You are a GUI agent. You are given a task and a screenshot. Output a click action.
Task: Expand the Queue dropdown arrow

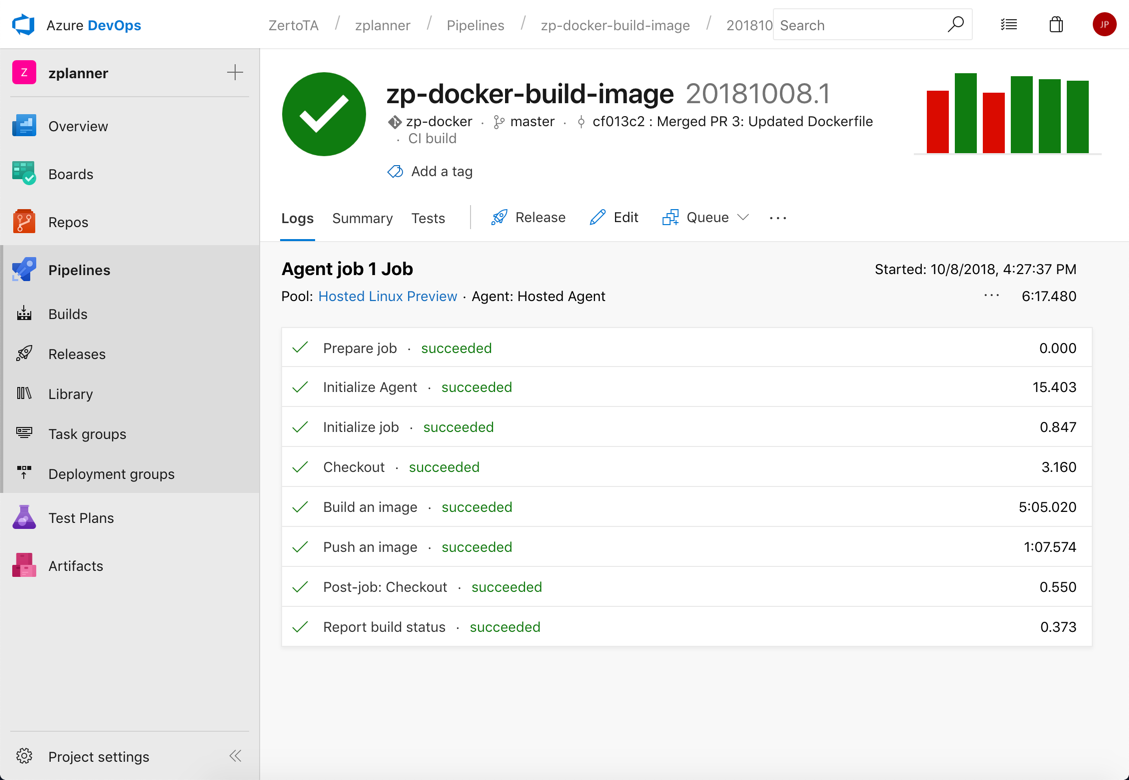click(743, 218)
